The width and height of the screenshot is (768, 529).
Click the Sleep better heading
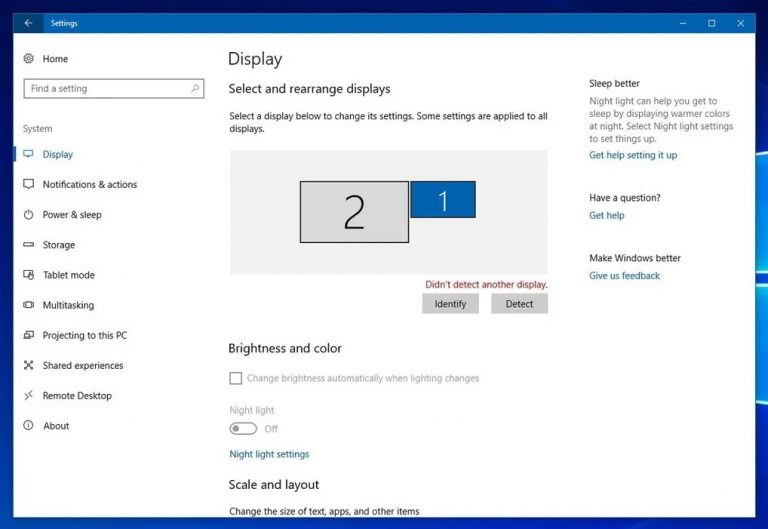[614, 83]
